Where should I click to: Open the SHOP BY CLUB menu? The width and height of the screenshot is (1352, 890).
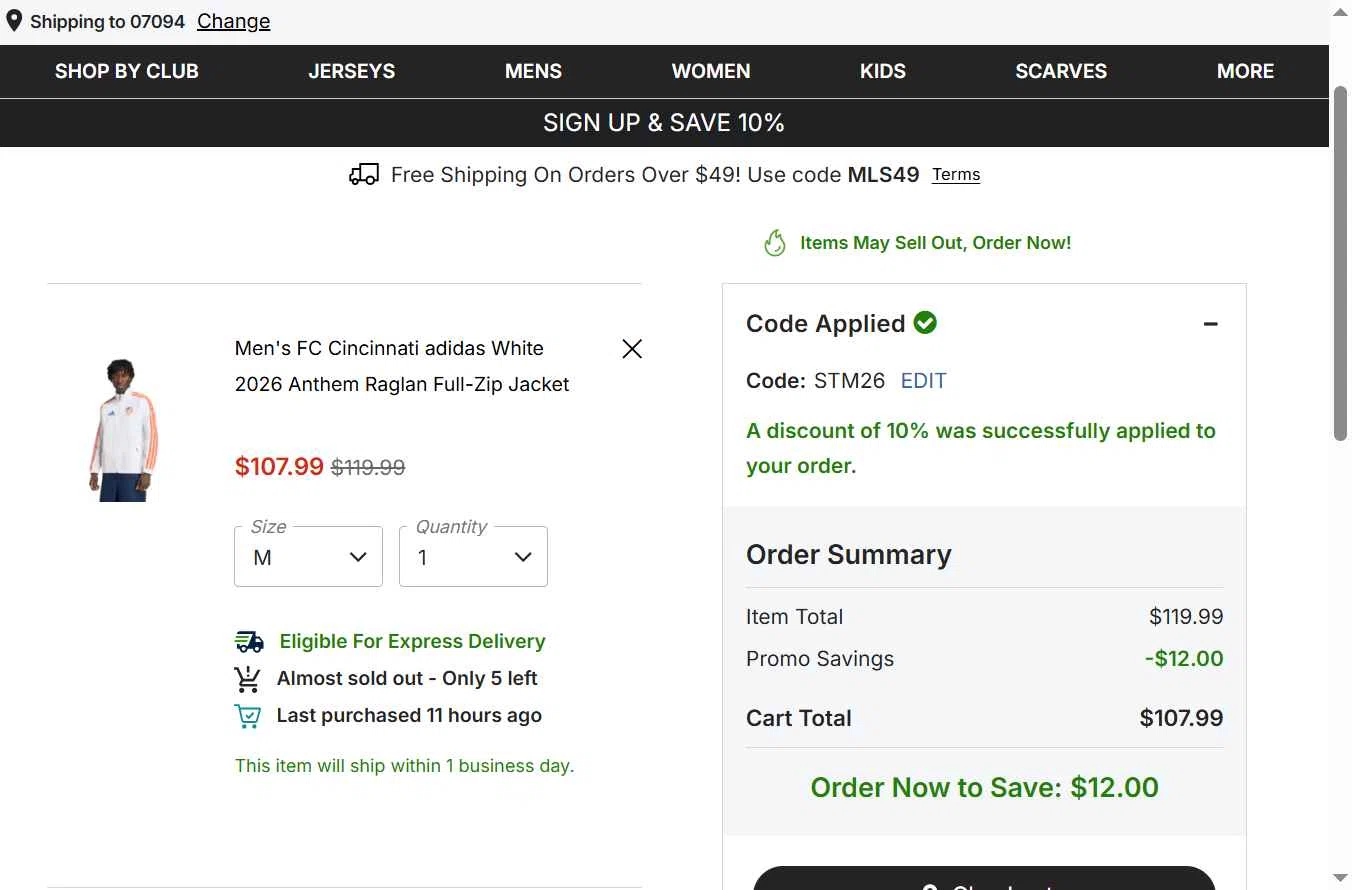click(127, 71)
